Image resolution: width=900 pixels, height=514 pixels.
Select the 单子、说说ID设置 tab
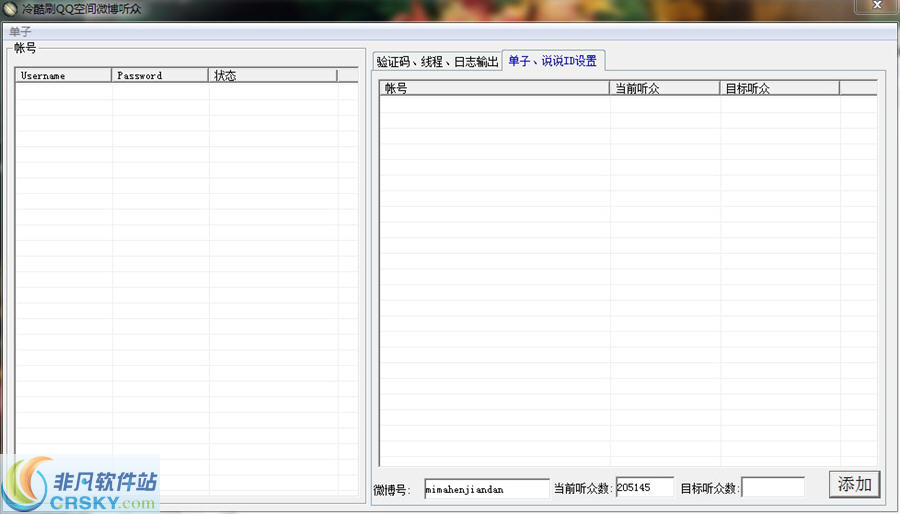[x=553, y=60]
